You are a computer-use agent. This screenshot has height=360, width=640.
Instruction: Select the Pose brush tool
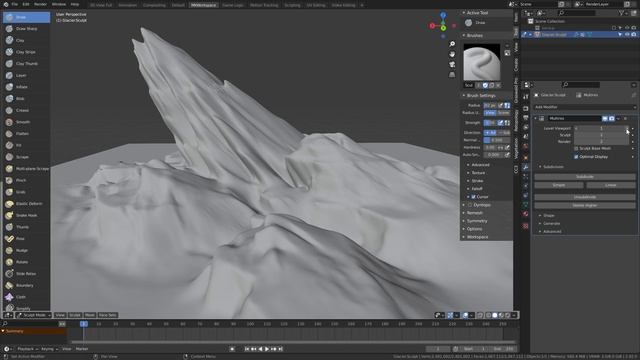point(27,238)
